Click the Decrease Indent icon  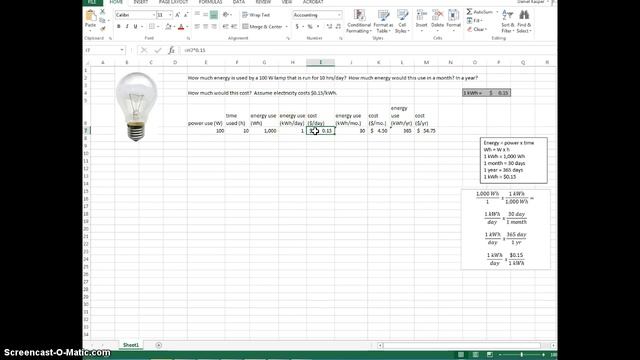pos(226,27)
